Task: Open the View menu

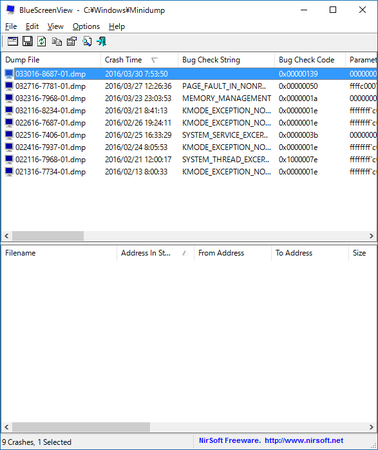Action: [55, 26]
